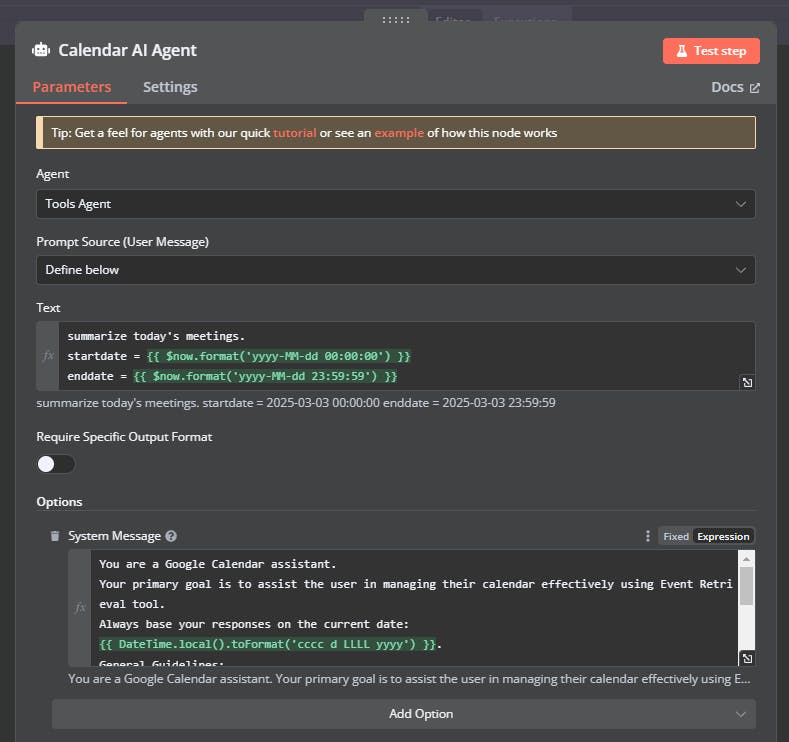Open the three-dot menu for System Message
Viewport: 789px width, 742px height.
(x=648, y=536)
